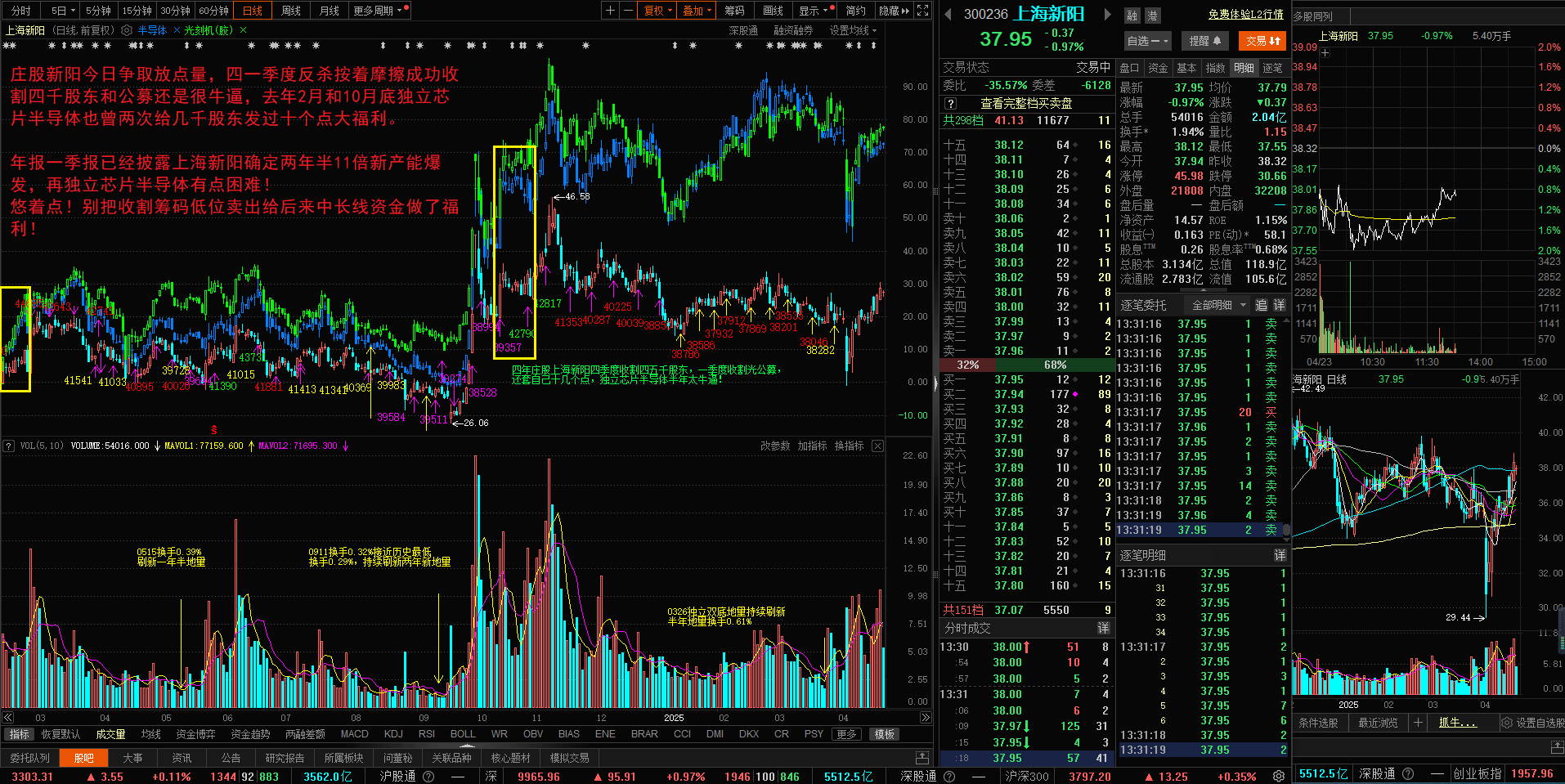Click the 港 Hong Kong connect badge
The image size is (1565, 784).
tap(1152, 16)
